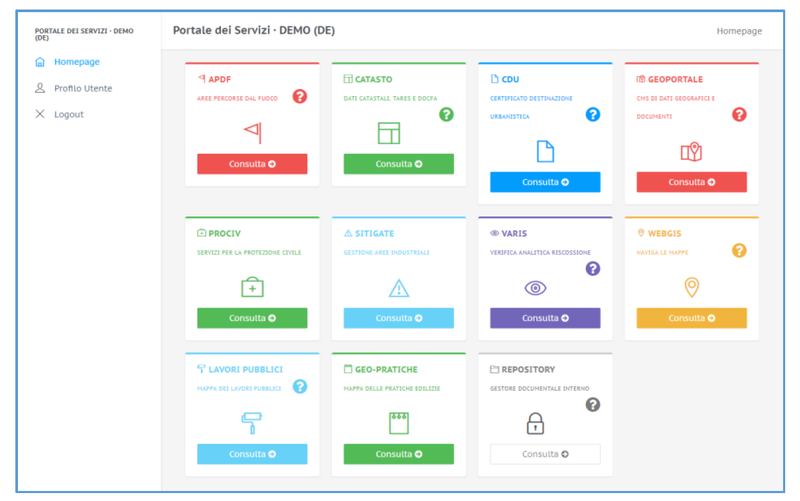Screen dimensions: 800x501
Task: Click the red flag icon in APDF card
Action: coord(252,131)
